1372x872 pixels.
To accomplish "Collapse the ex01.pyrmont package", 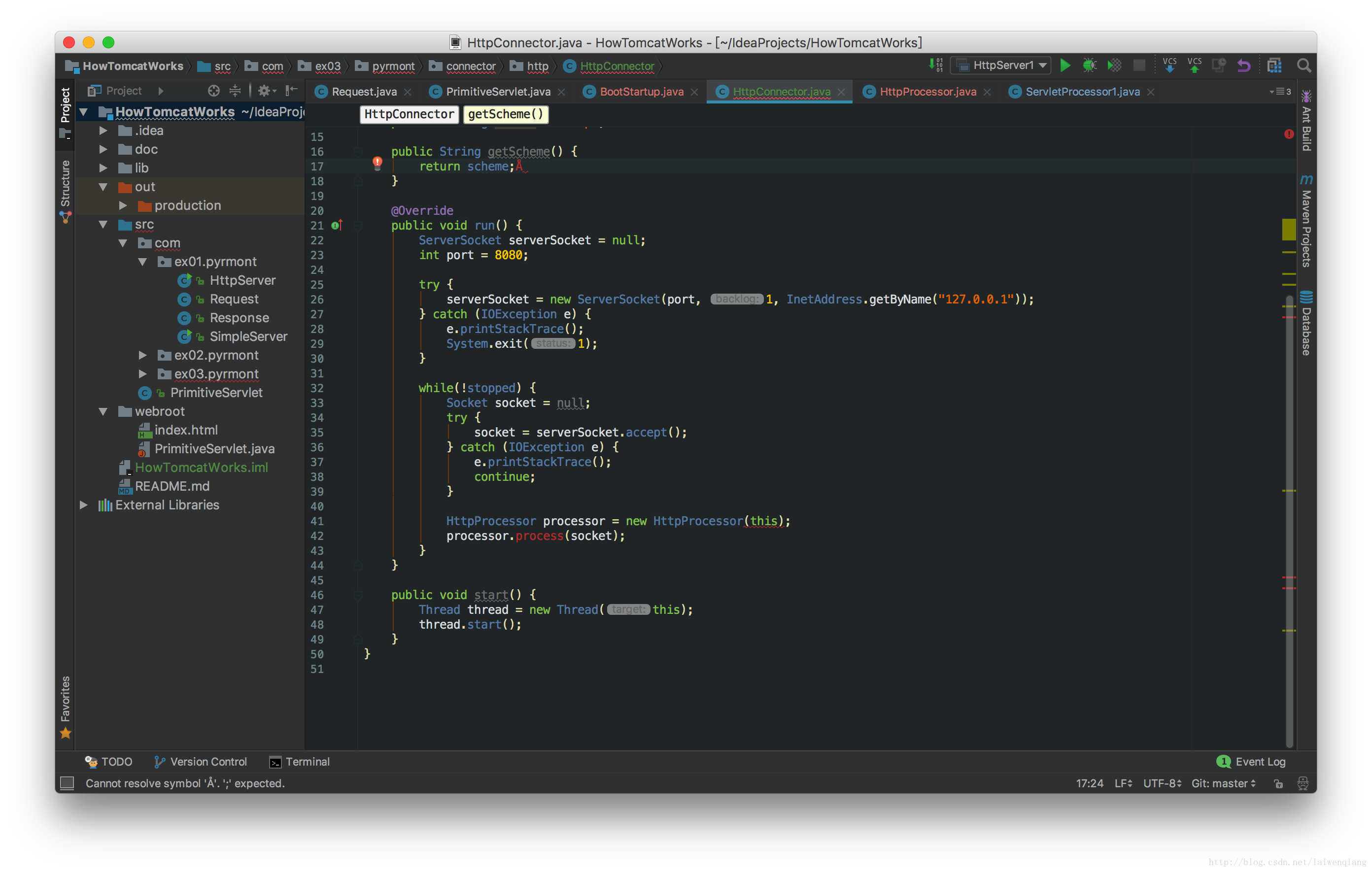I will (x=142, y=262).
